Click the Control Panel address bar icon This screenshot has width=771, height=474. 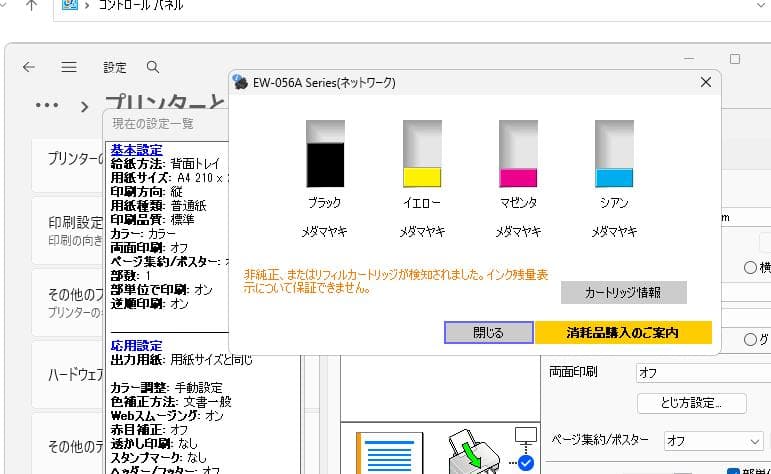point(70,5)
